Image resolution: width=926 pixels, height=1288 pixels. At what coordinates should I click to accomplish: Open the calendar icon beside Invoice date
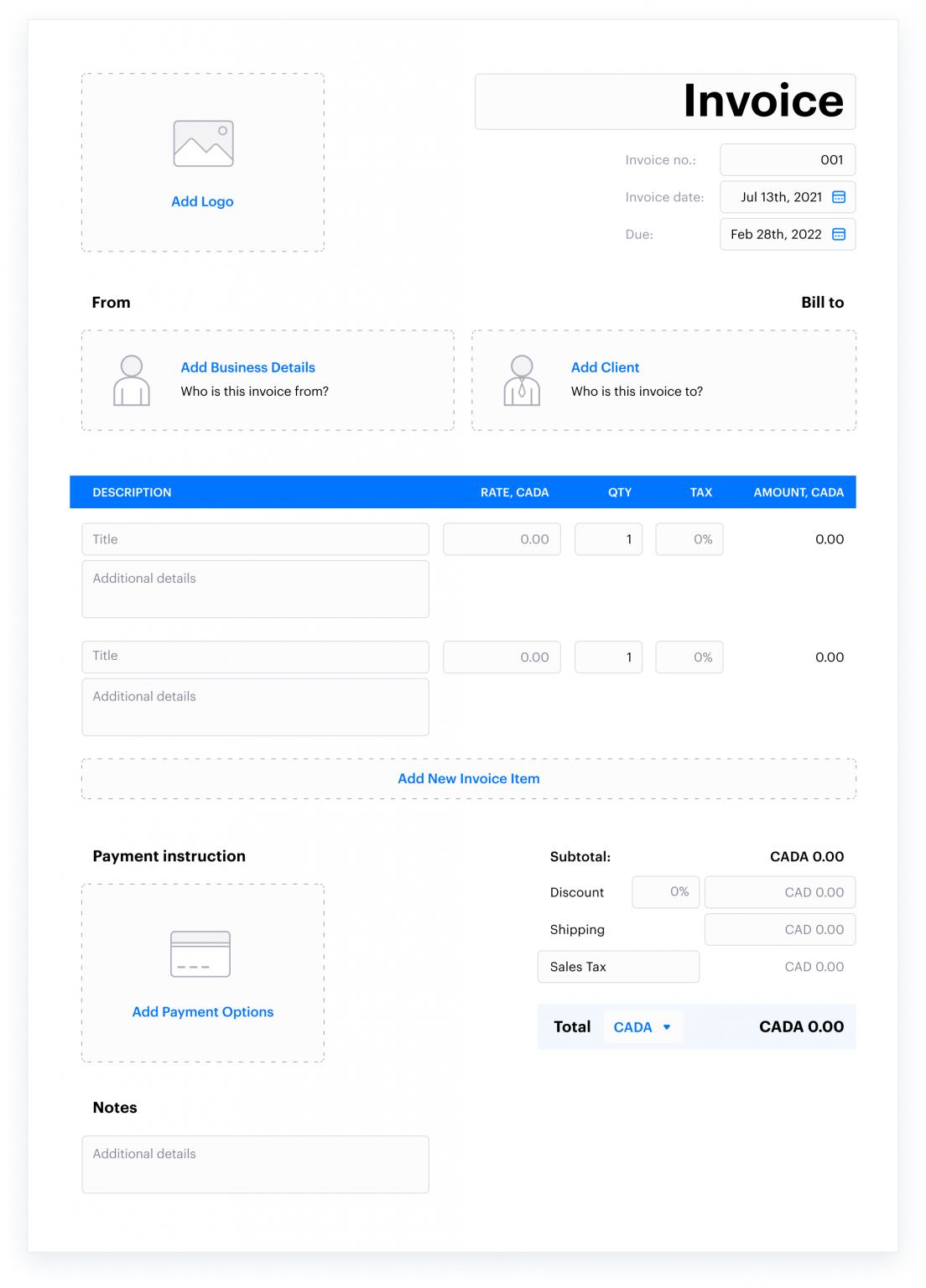point(838,197)
